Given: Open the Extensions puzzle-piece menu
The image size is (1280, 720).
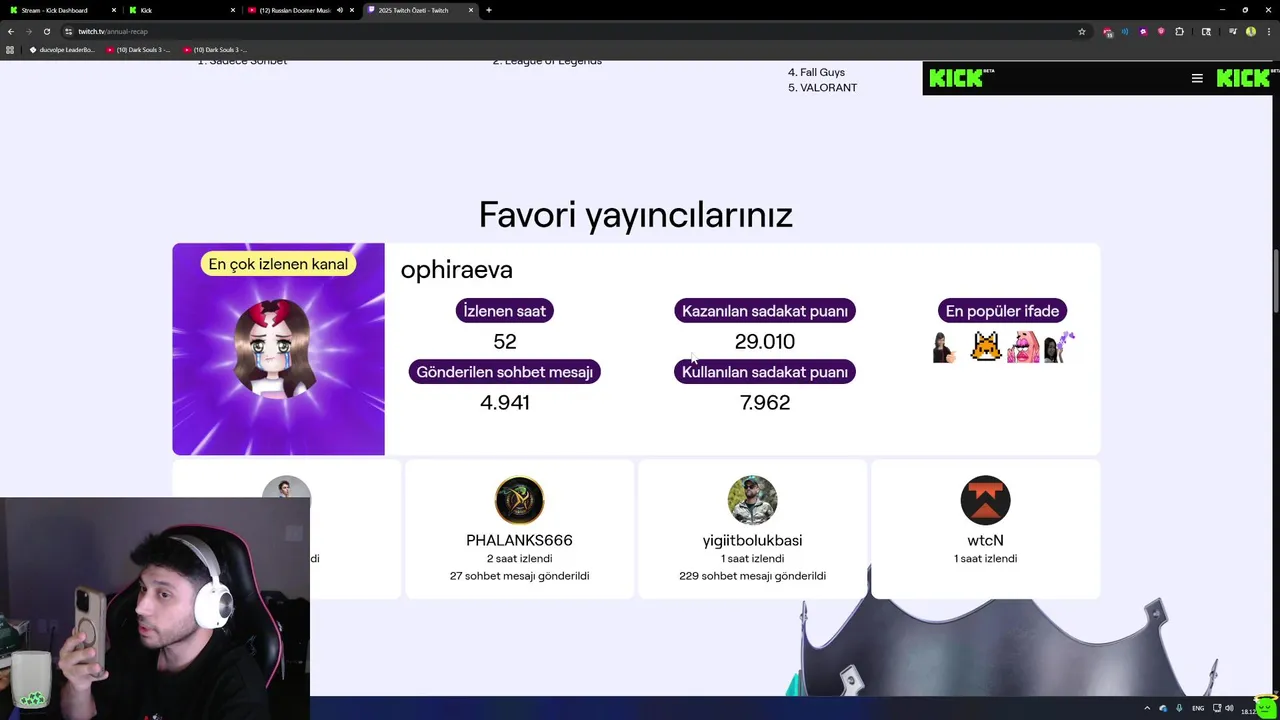Looking at the screenshot, I should (1180, 31).
